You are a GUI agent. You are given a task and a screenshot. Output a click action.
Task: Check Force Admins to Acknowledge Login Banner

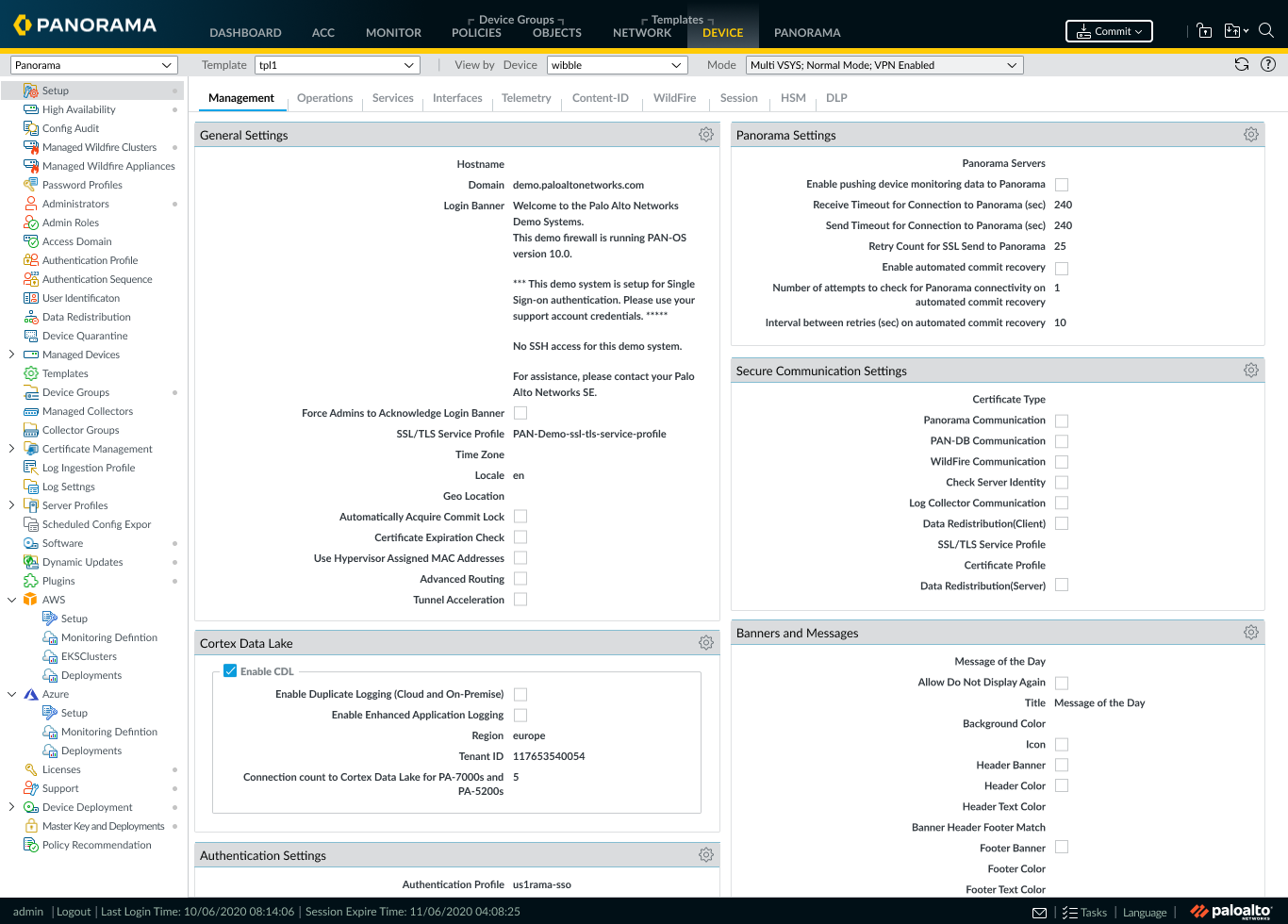tap(520, 413)
